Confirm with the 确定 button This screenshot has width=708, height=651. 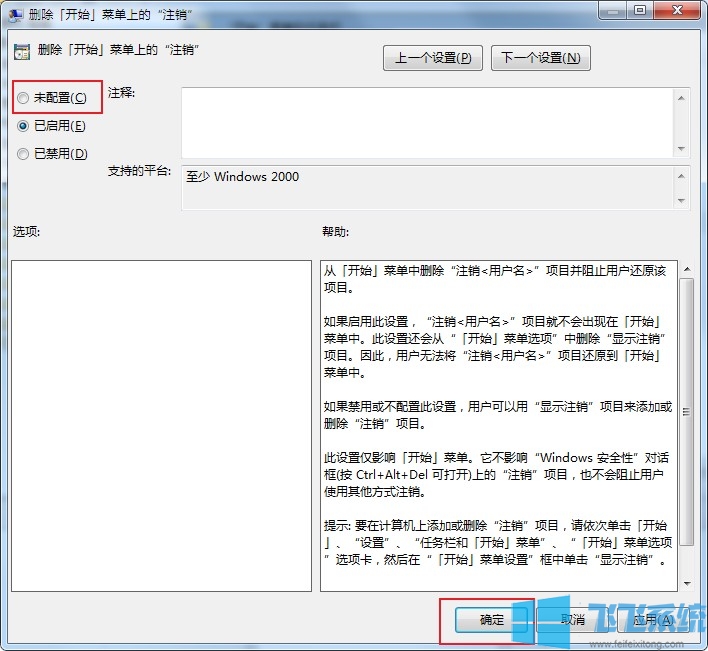click(x=491, y=619)
